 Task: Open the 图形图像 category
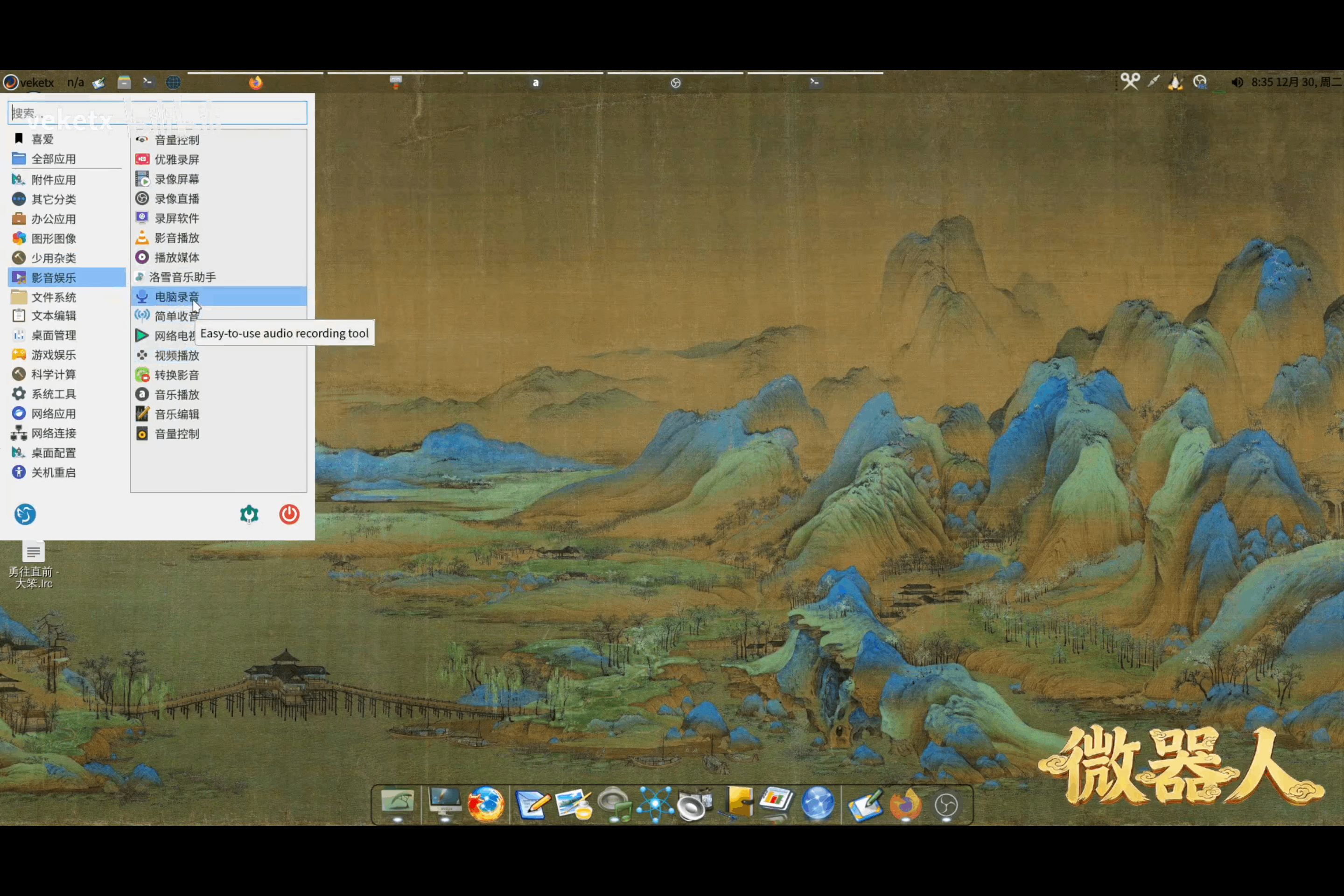coord(67,238)
